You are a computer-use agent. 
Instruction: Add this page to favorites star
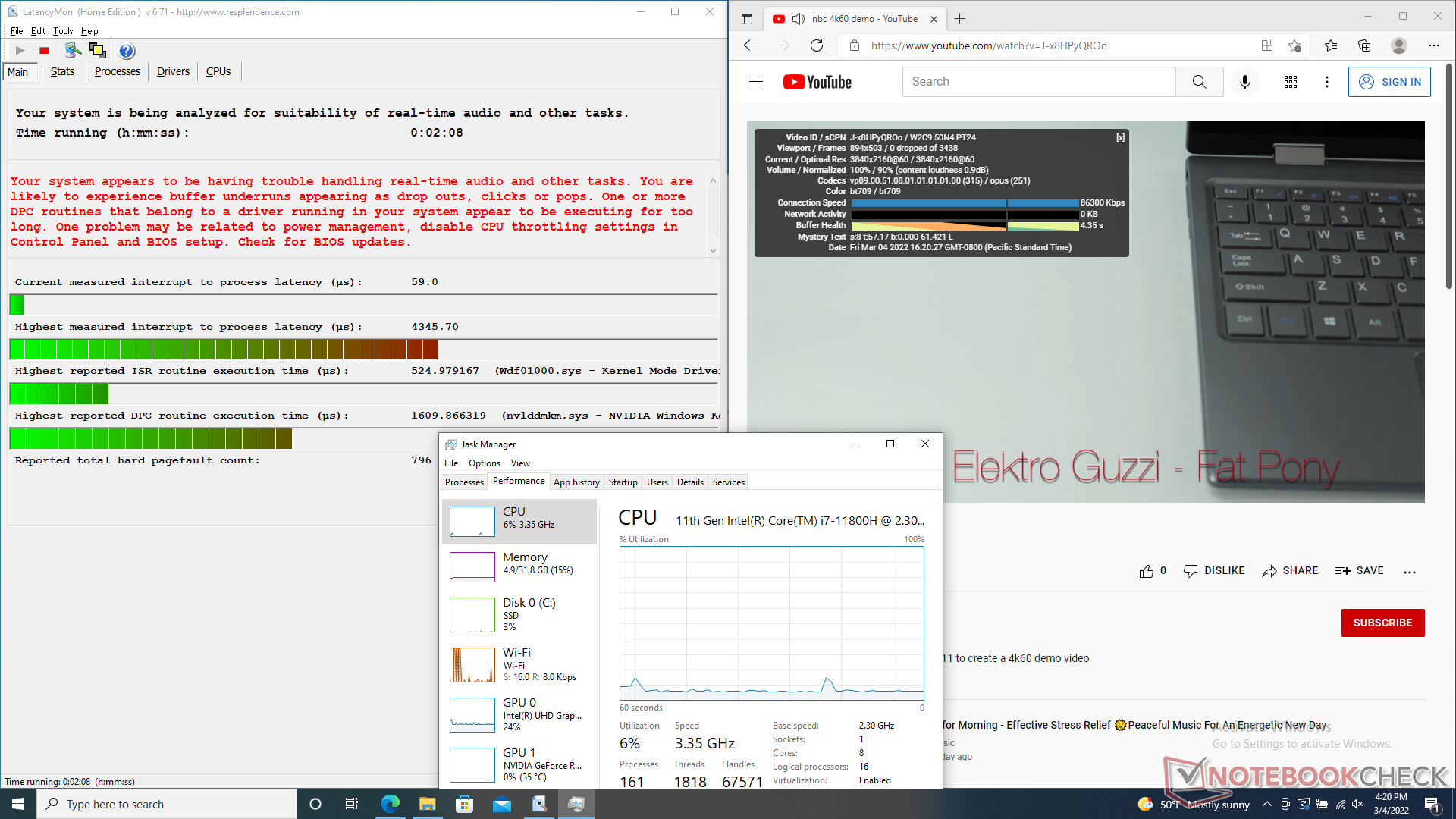click(1295, 45)
